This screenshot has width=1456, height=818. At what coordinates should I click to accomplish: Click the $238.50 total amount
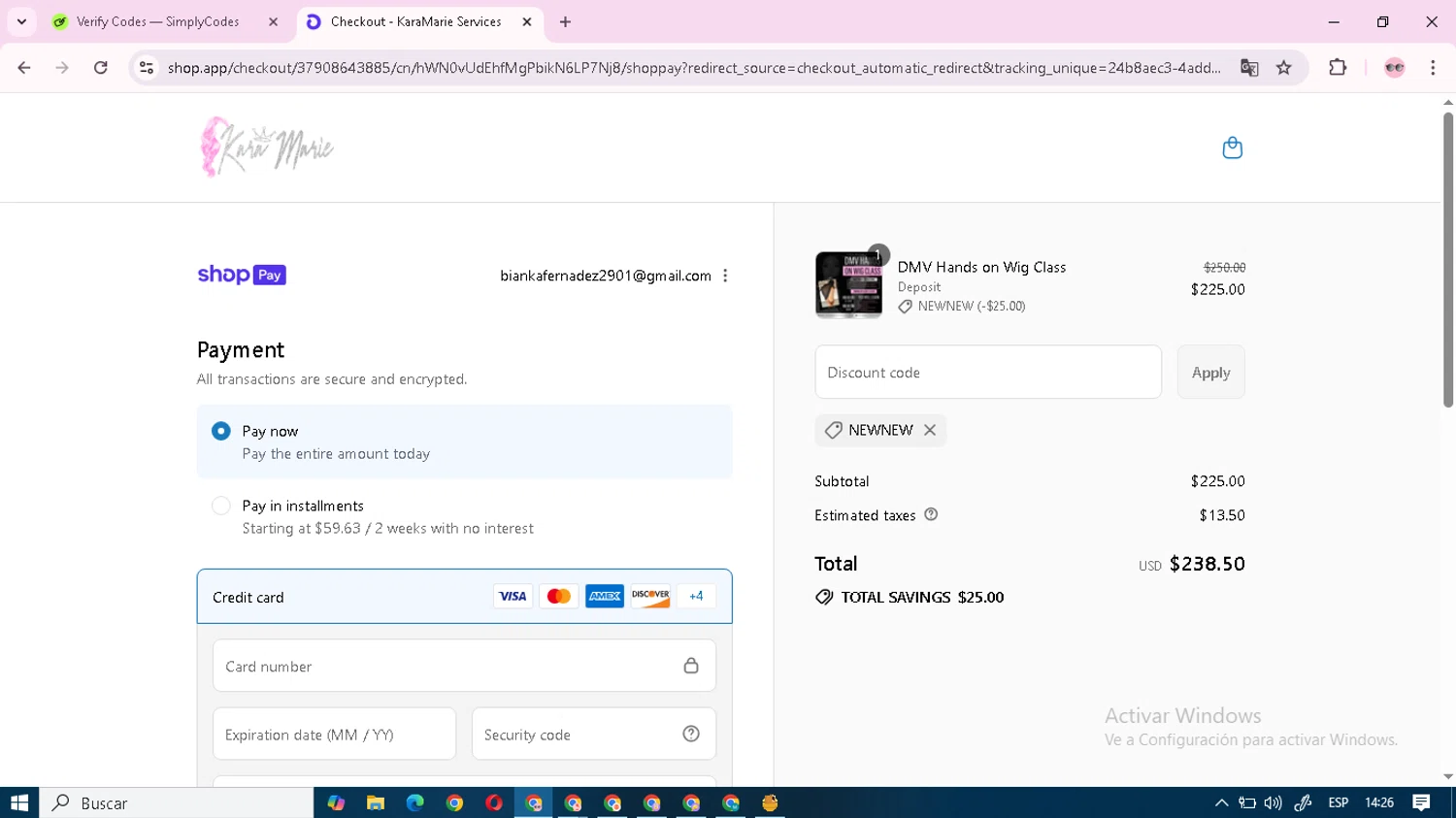pyautogui.click(x=1207, y=564)
